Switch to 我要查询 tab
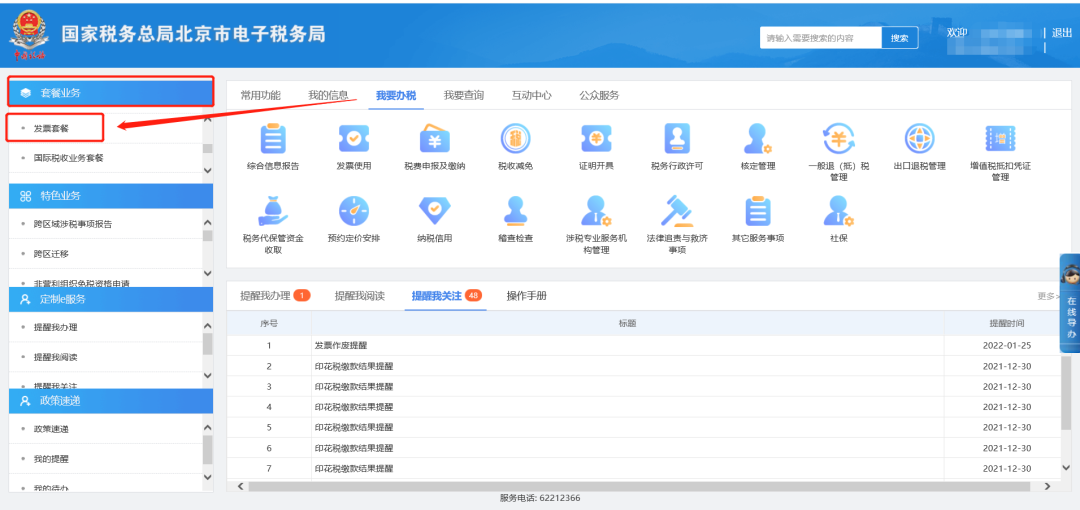 tap(464, 96)
